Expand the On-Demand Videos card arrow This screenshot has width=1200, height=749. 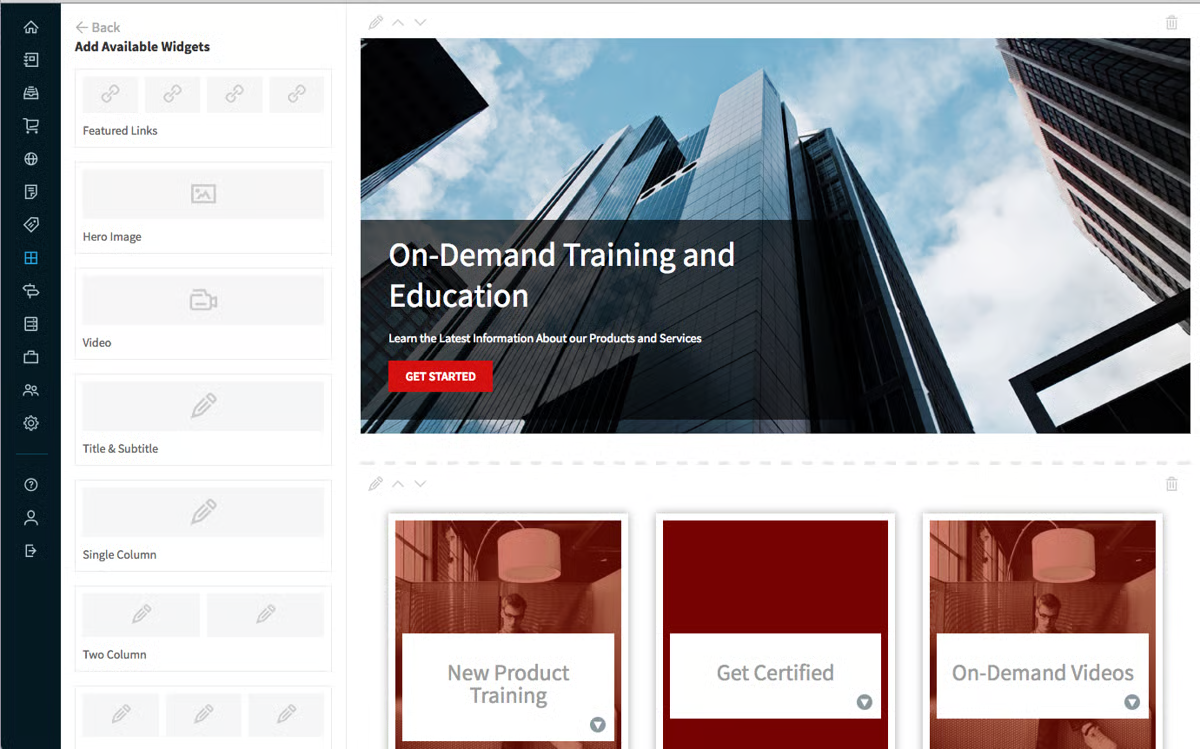click(x=1131, y=702)
